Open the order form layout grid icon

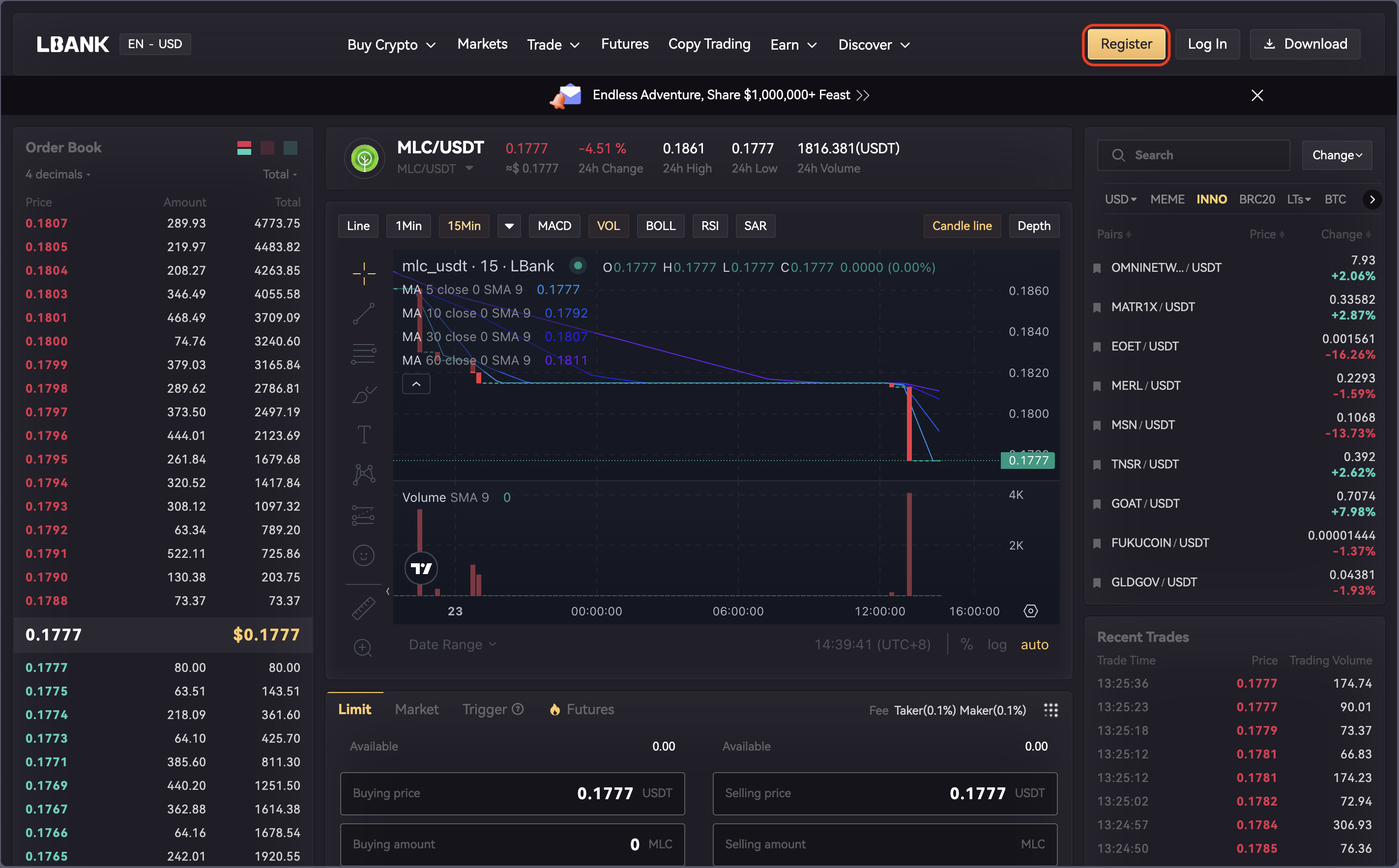point(1050,710)
